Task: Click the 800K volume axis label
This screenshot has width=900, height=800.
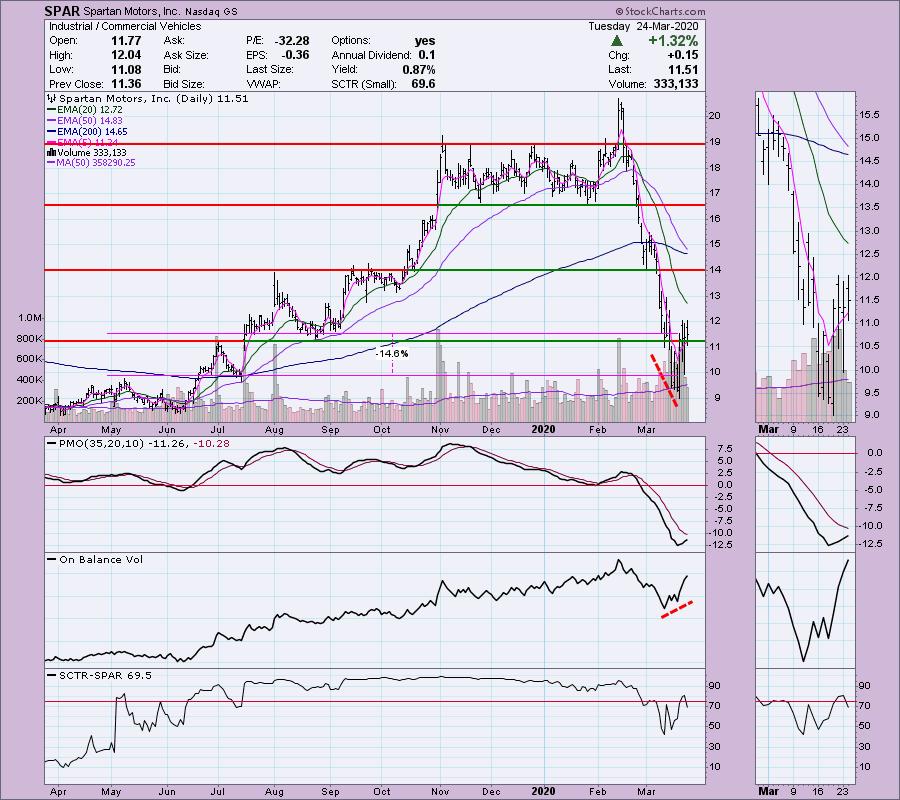Action: click(29, 339)
